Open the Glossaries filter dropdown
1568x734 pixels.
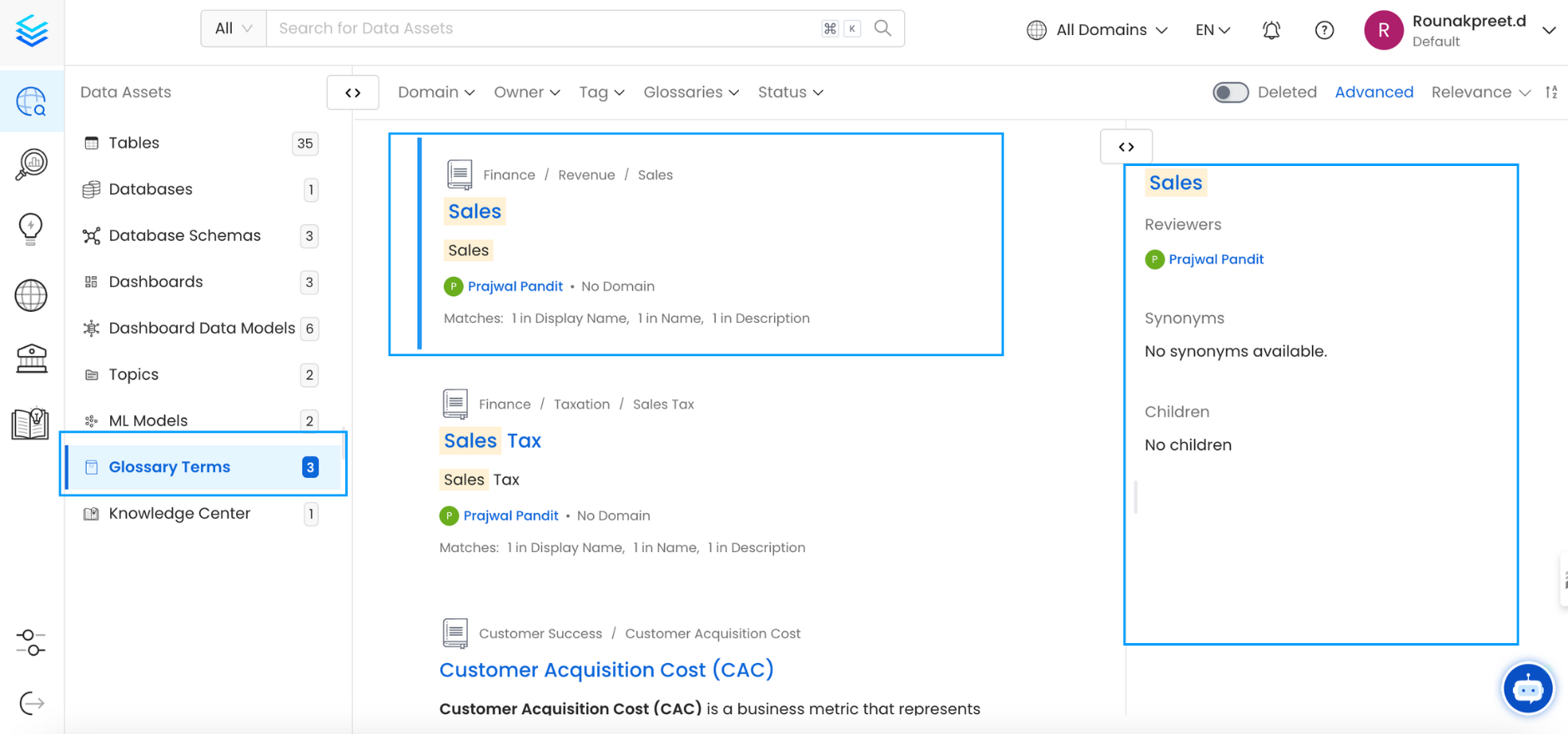coord(691,93)
